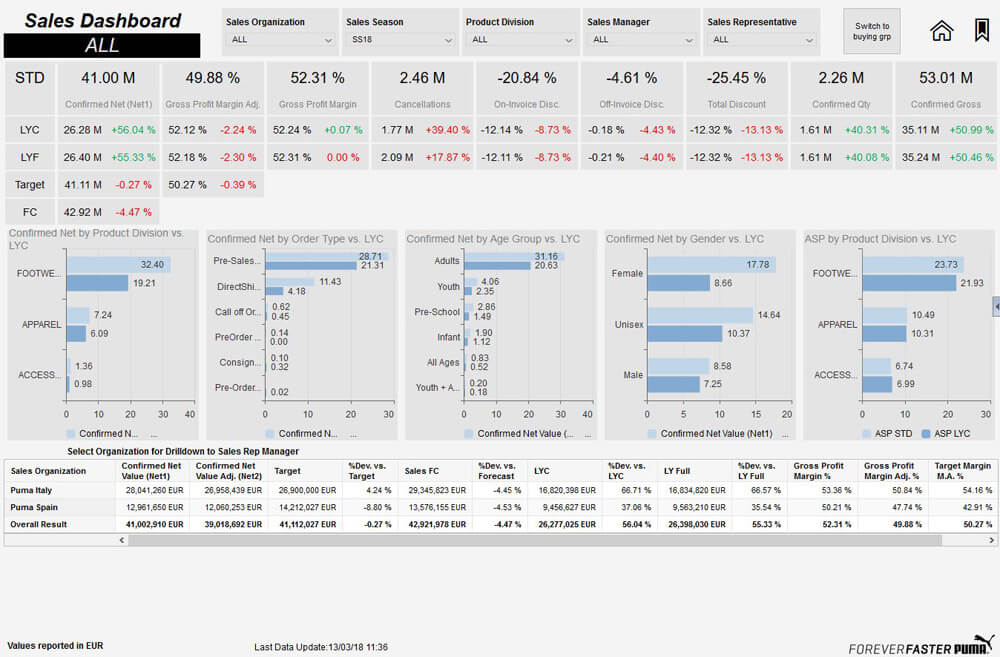Click the Adults 31.16 bar
Screen dimensions: 1000x657
514,256
